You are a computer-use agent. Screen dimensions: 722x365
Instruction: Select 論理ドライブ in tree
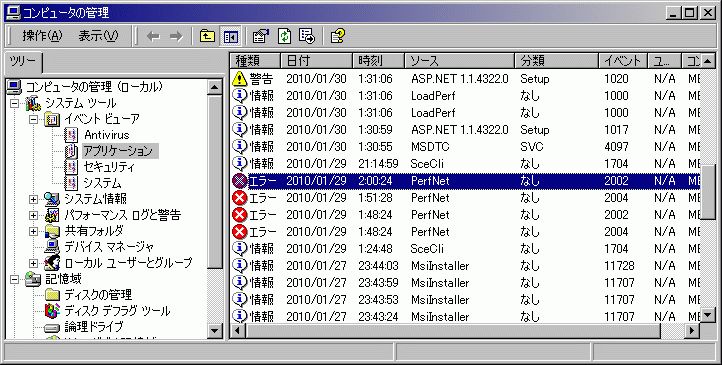tap(94, 327)
